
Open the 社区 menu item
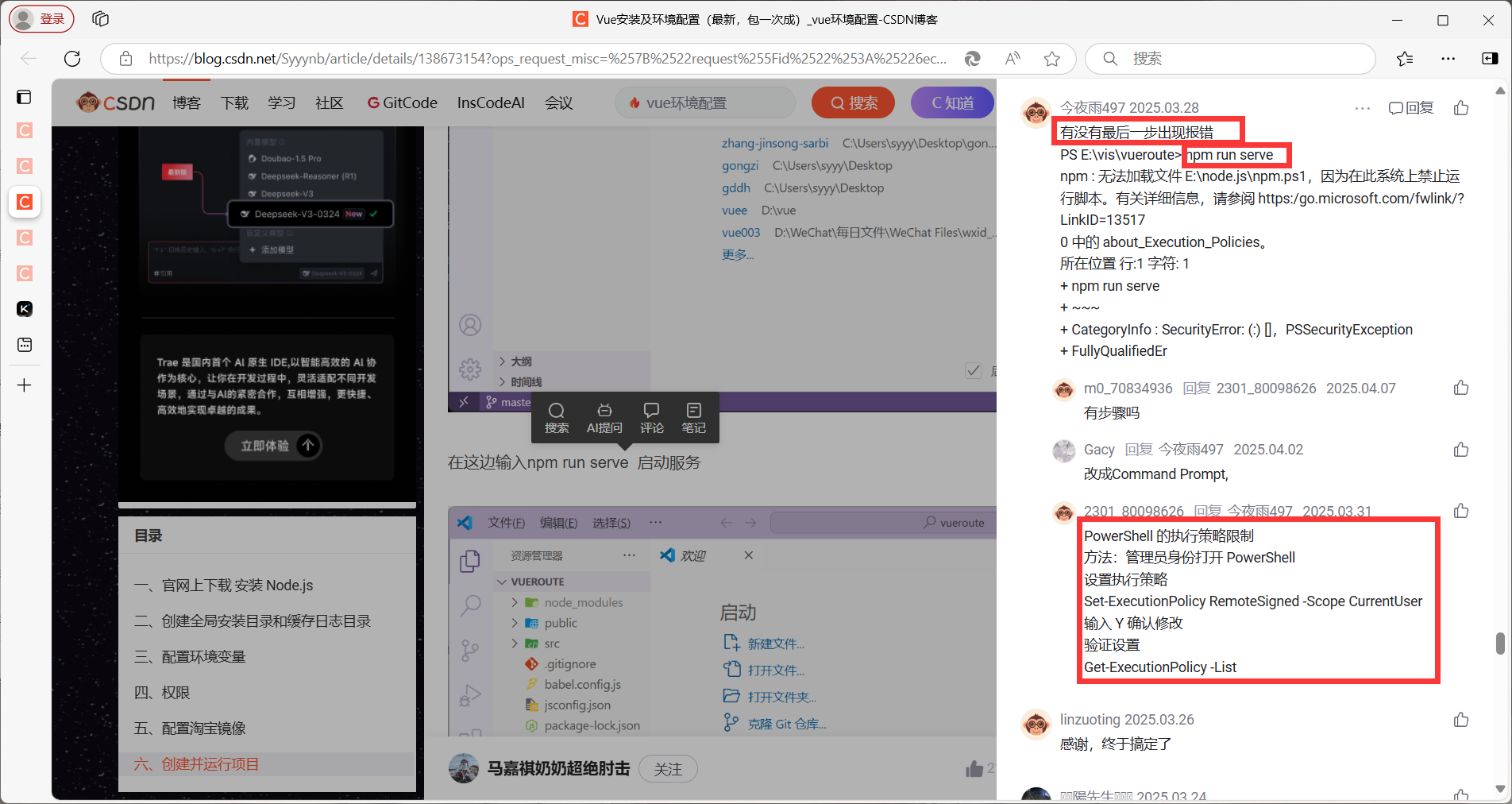(x=330, y=102)
